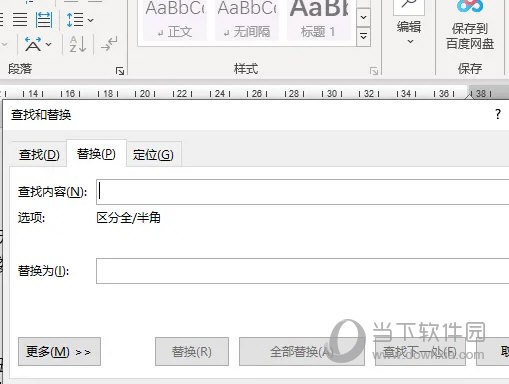Apply the 正文 style
Image resolution: width=509 pixels, height=384 pixels.
point(175,20)
